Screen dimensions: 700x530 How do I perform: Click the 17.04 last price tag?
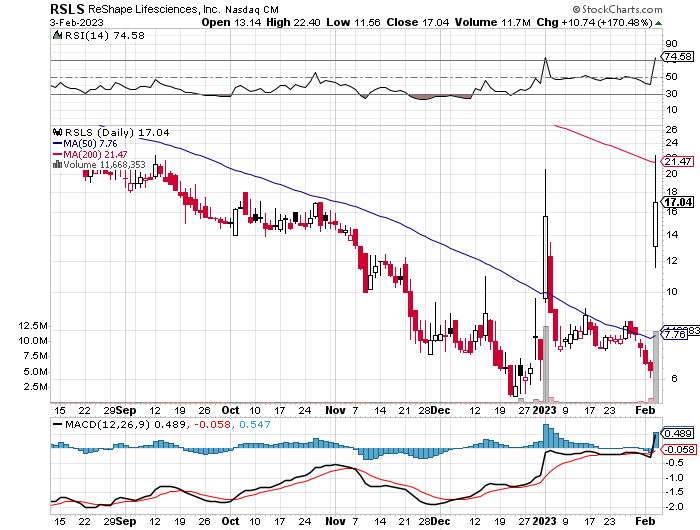678,202
